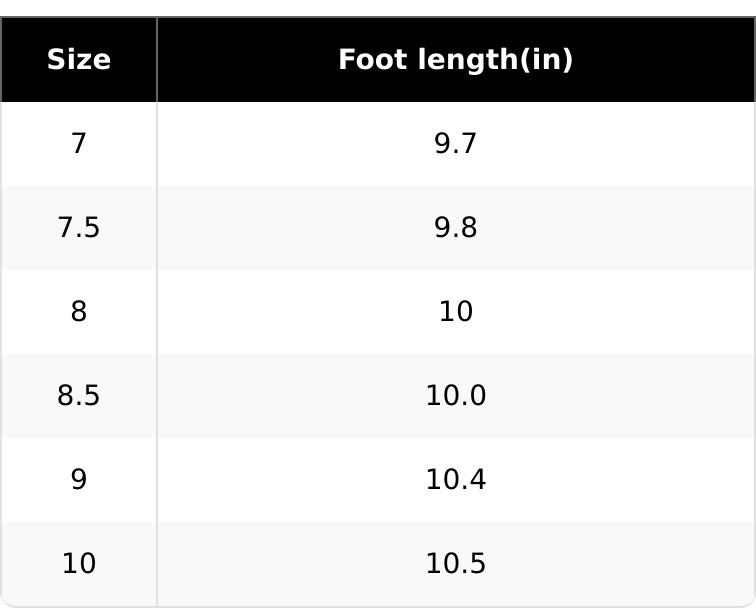756x608 pixels.
Task: Click the 9.8 foot length value
Action: (x=455, y=228)
